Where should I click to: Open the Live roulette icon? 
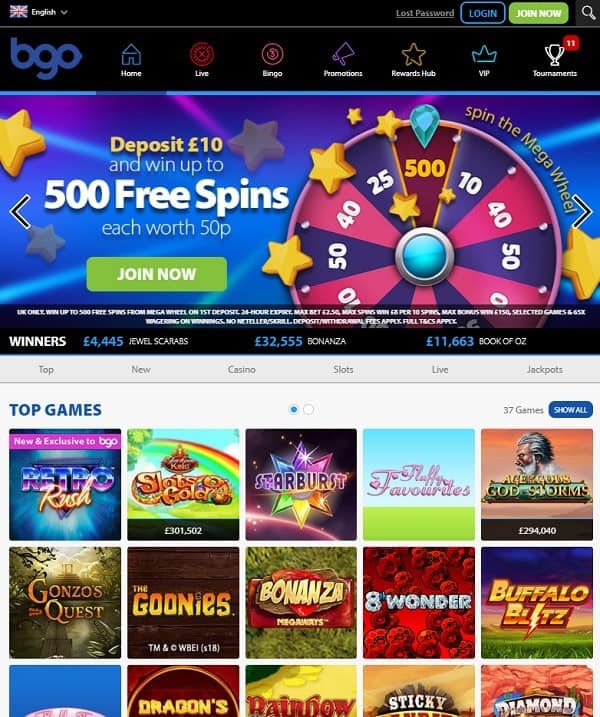point(202,54)
